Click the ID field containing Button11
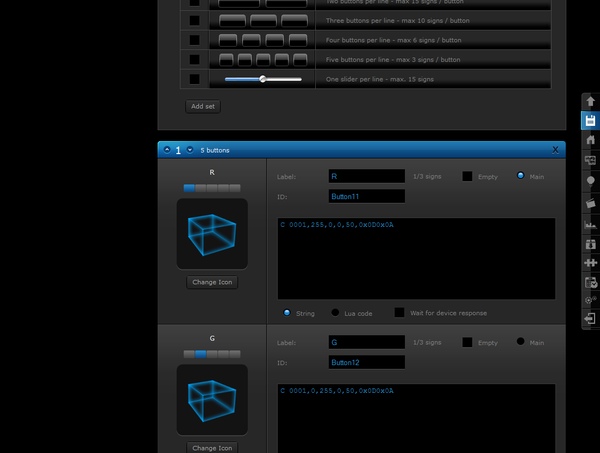This screenshot has height=453, width=600. (367, 196)
